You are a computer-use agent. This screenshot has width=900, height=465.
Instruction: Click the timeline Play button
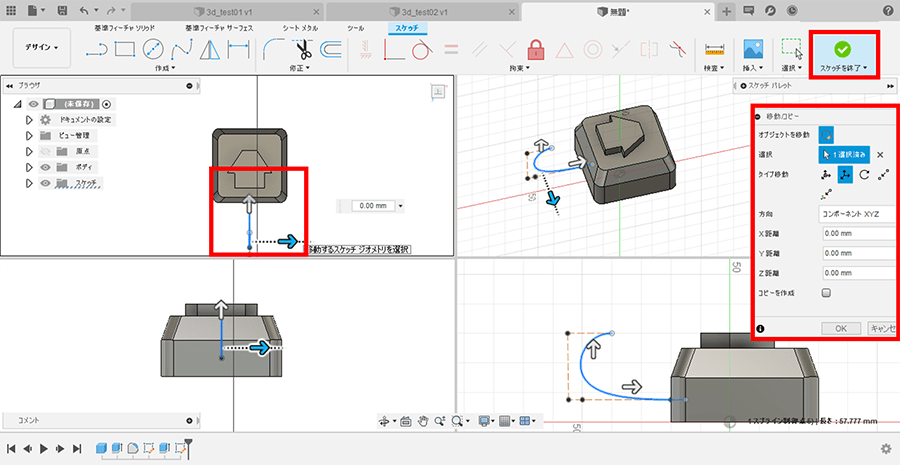44,449
